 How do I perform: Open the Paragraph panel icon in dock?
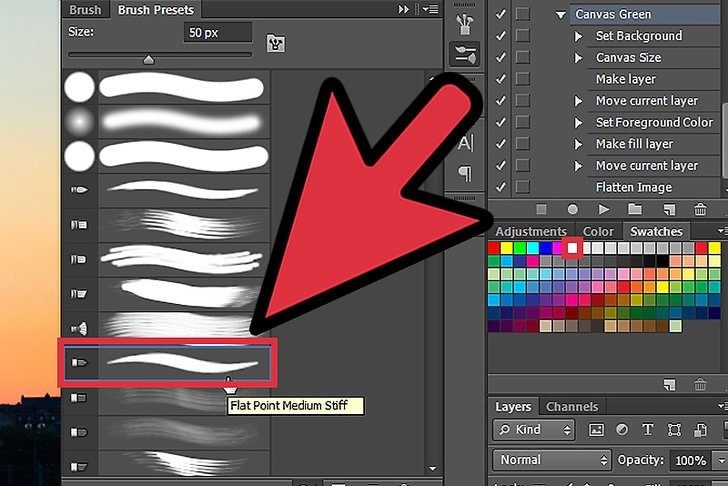[465, 173]
